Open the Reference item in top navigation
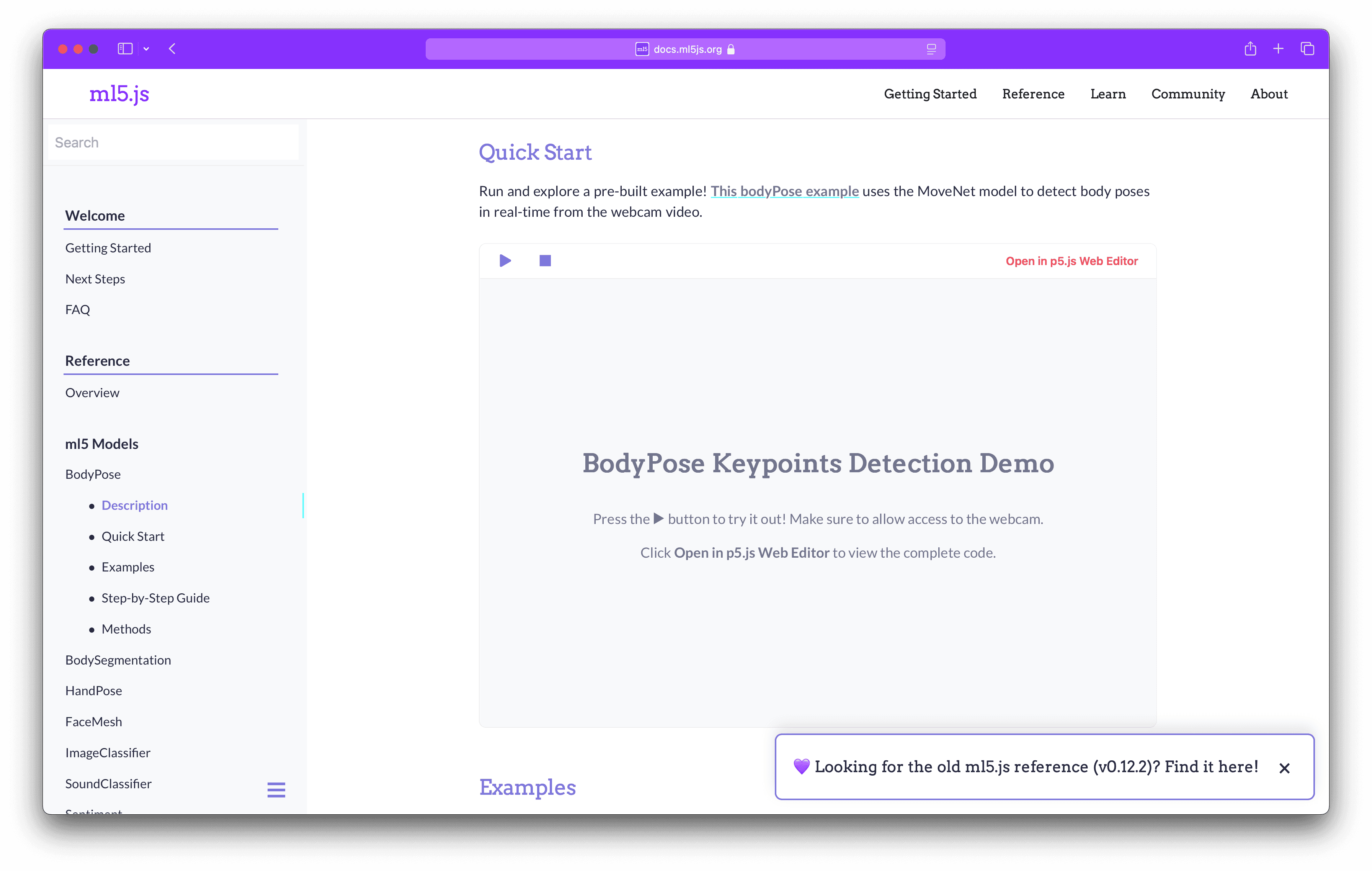This screenshot has height=871, width=1372. click(x=1033, y=94)
